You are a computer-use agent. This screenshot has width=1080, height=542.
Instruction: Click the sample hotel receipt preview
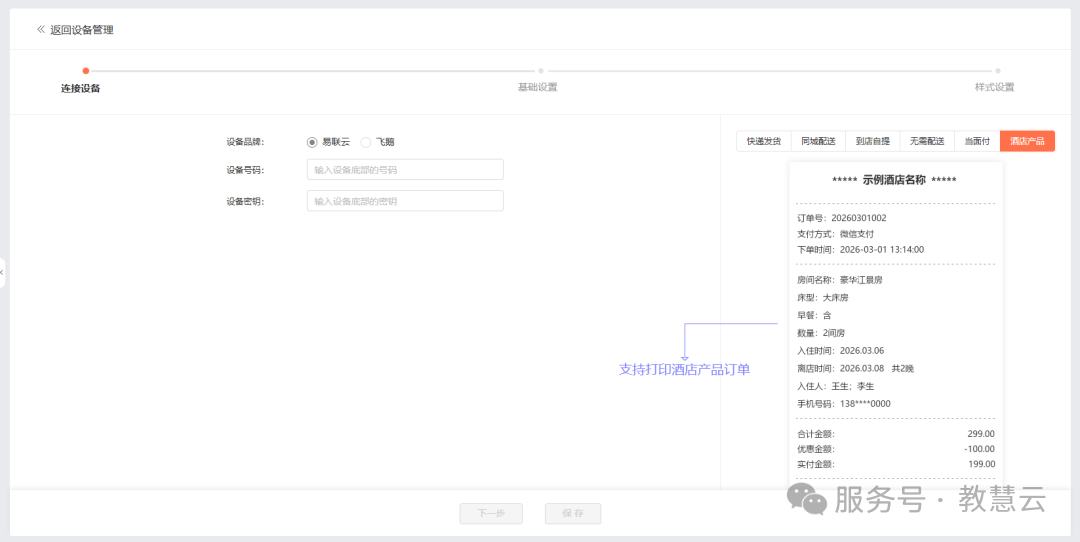[x=895, y=320]
